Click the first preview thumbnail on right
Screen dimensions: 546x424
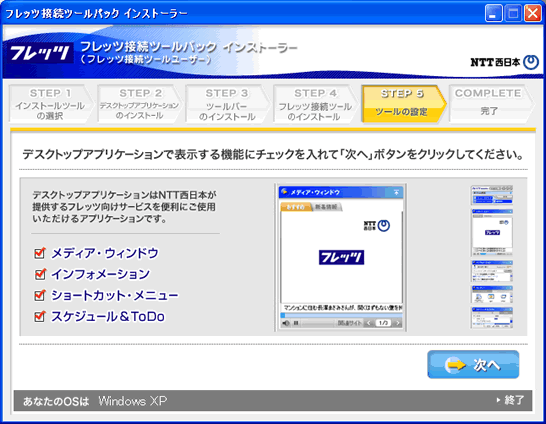[x=492, y=195]
